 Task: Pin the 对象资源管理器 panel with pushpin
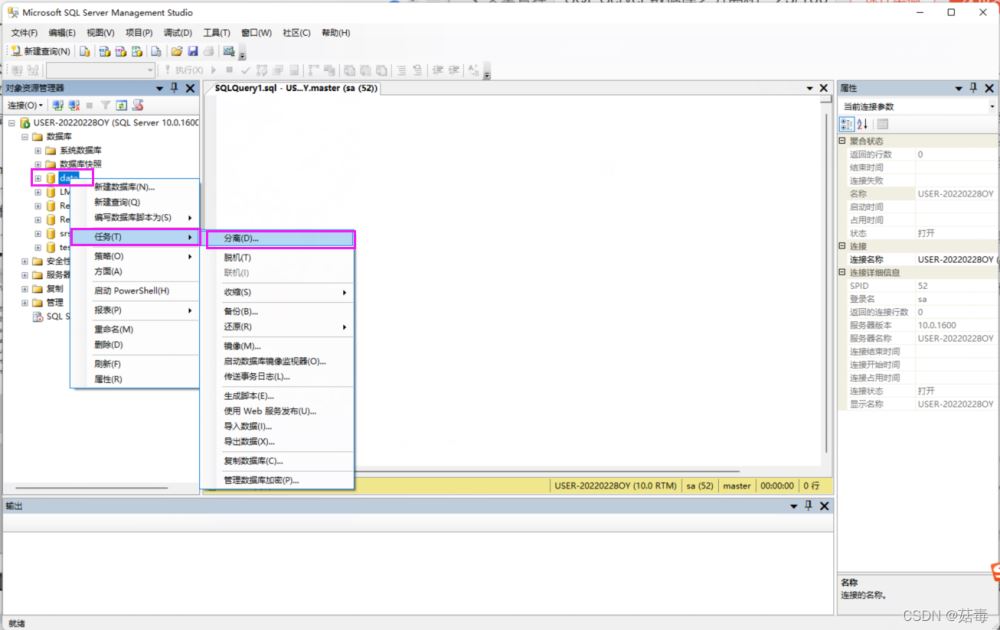(x=174, y=88)
